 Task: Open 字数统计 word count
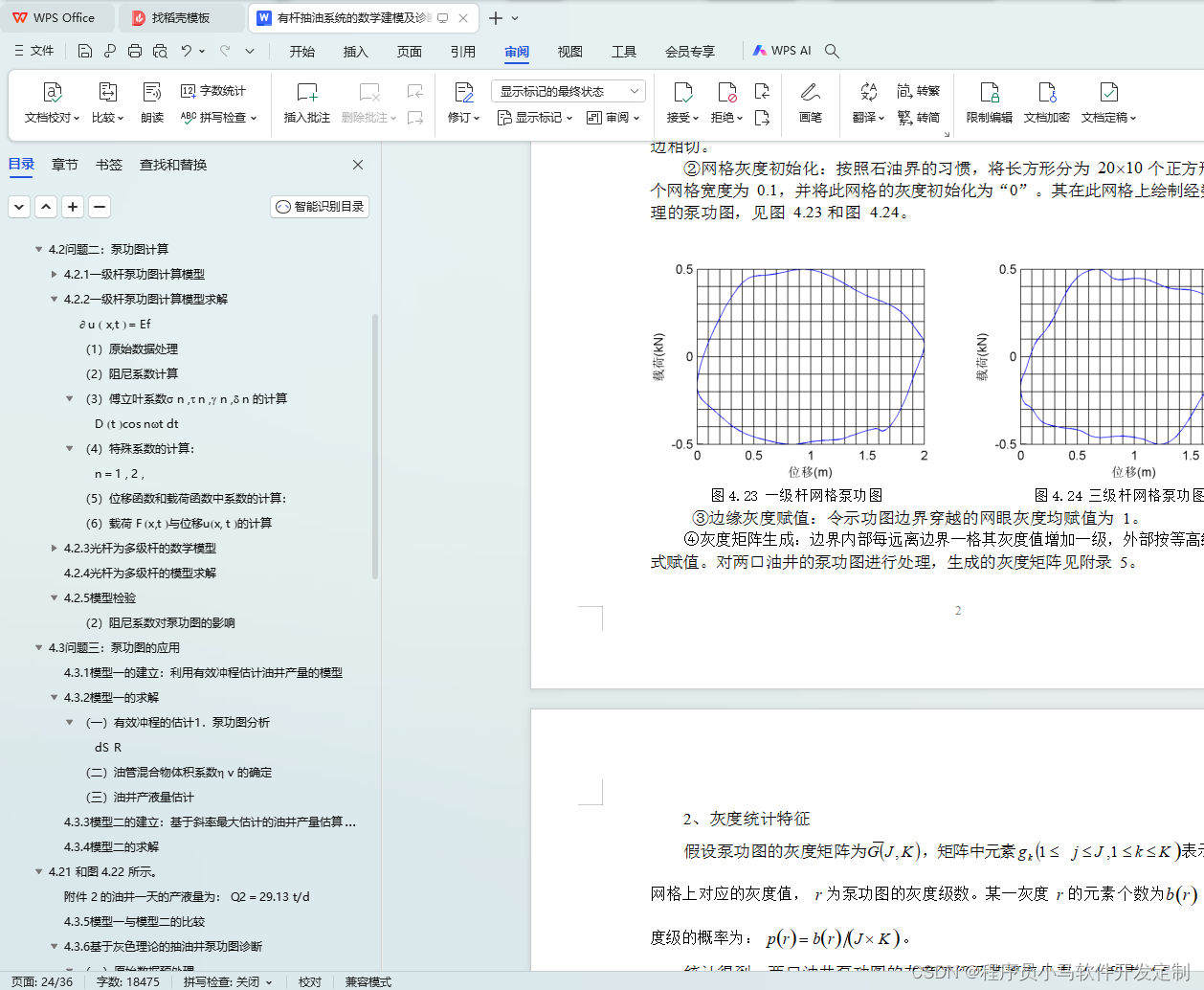click(213, 91)
